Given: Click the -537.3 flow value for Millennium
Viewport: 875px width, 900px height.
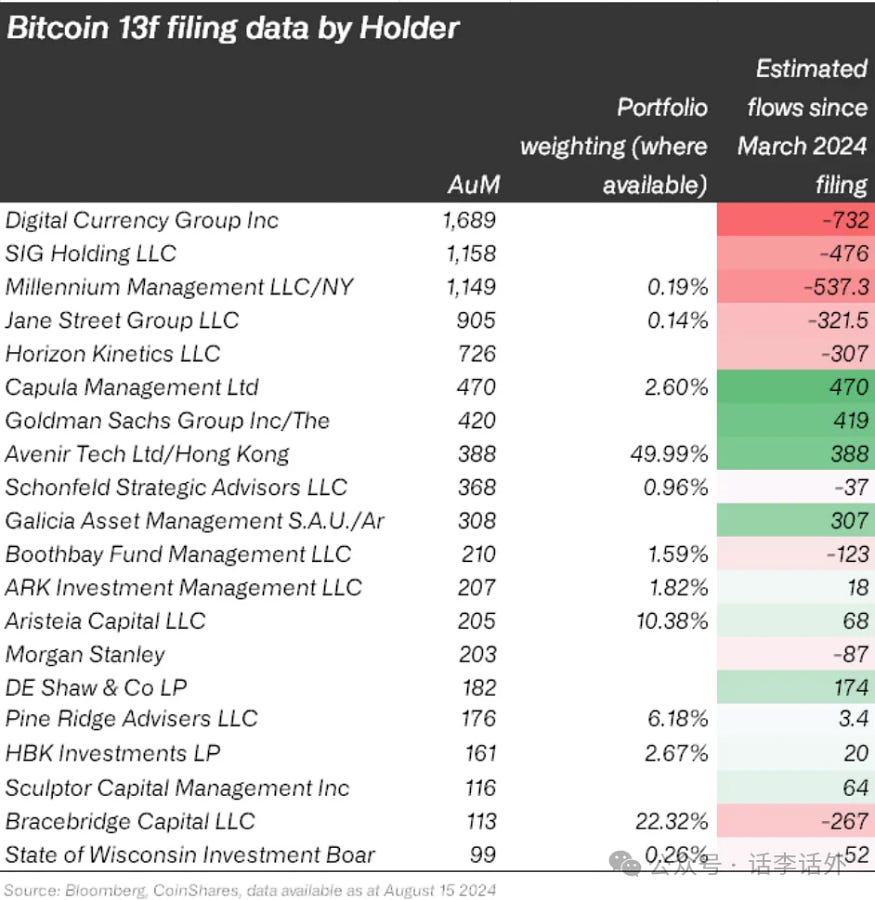Looking at the screenshot, I should point(795,287).
